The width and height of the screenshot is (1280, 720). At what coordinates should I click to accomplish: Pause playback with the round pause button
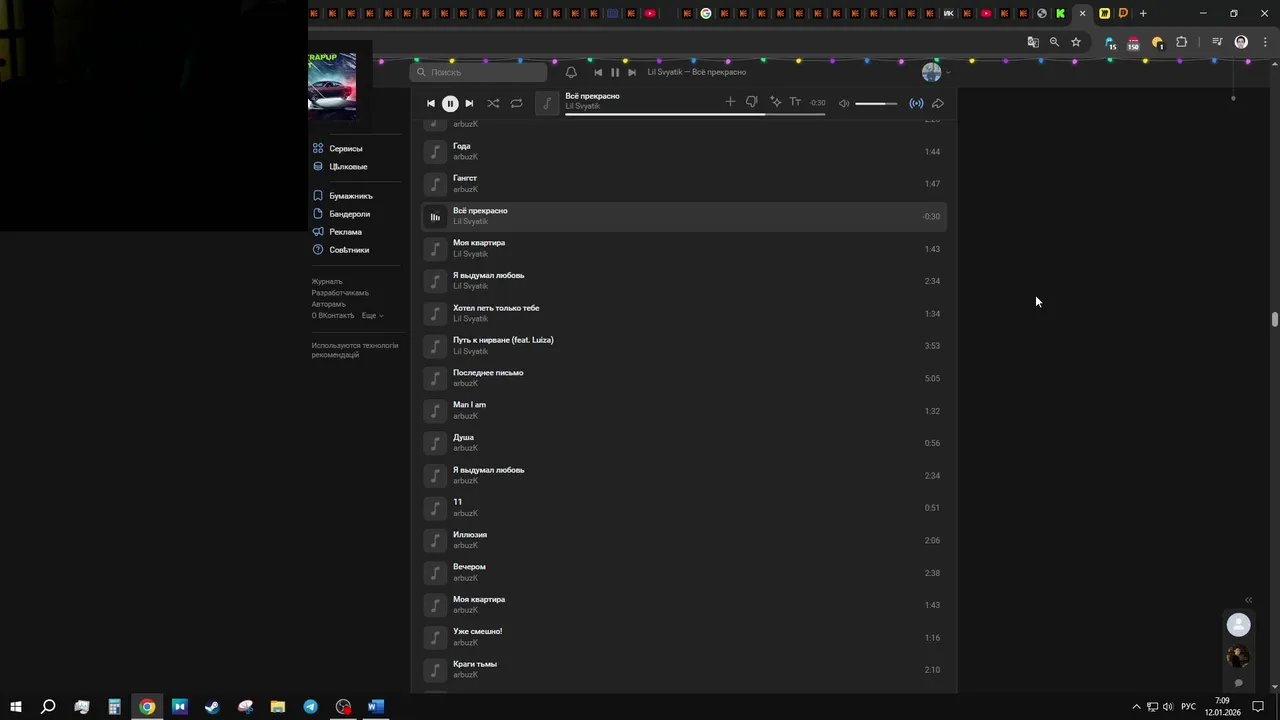[450, 103]
